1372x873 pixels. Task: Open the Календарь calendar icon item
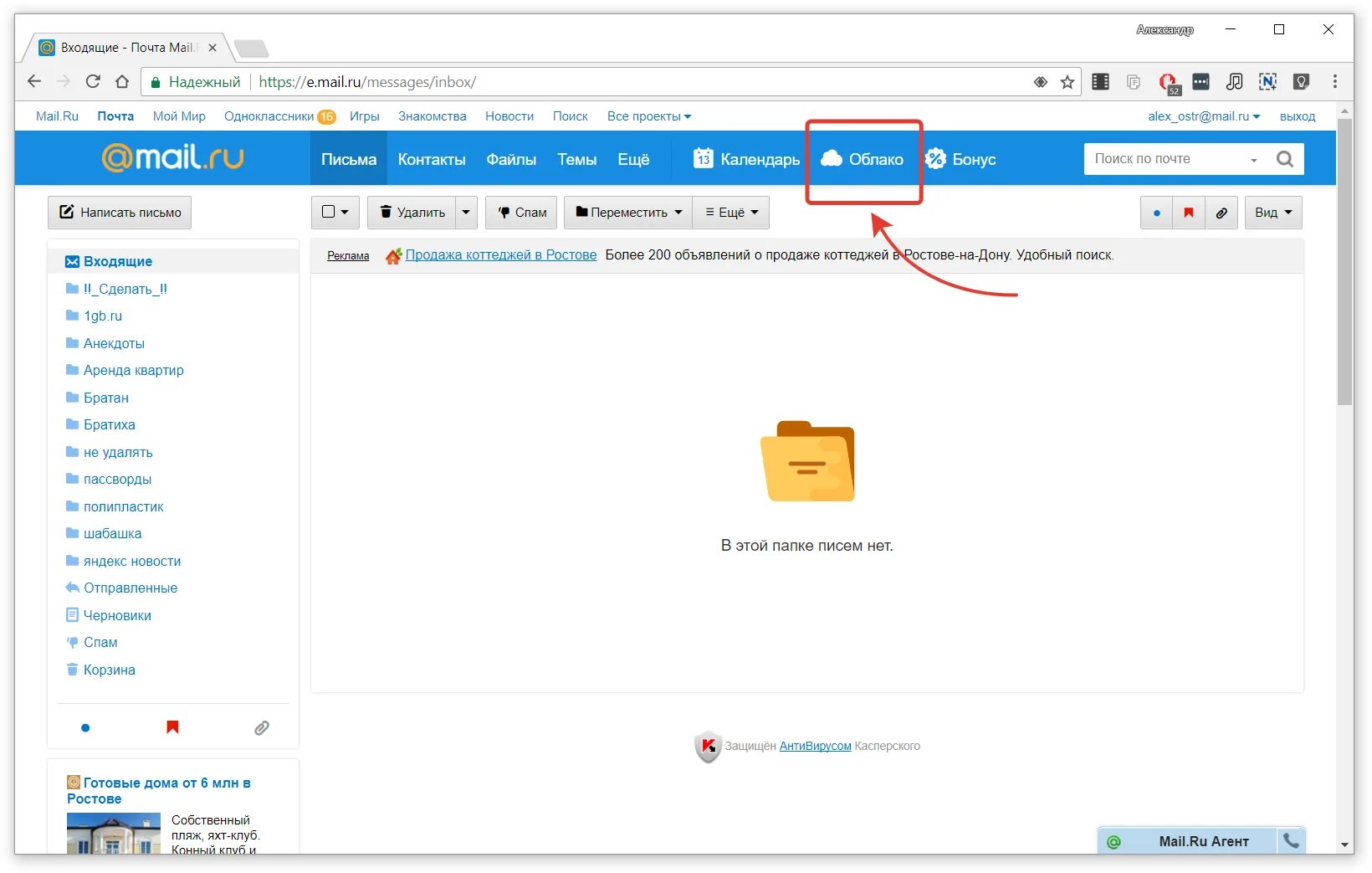(x=745, y=159)
